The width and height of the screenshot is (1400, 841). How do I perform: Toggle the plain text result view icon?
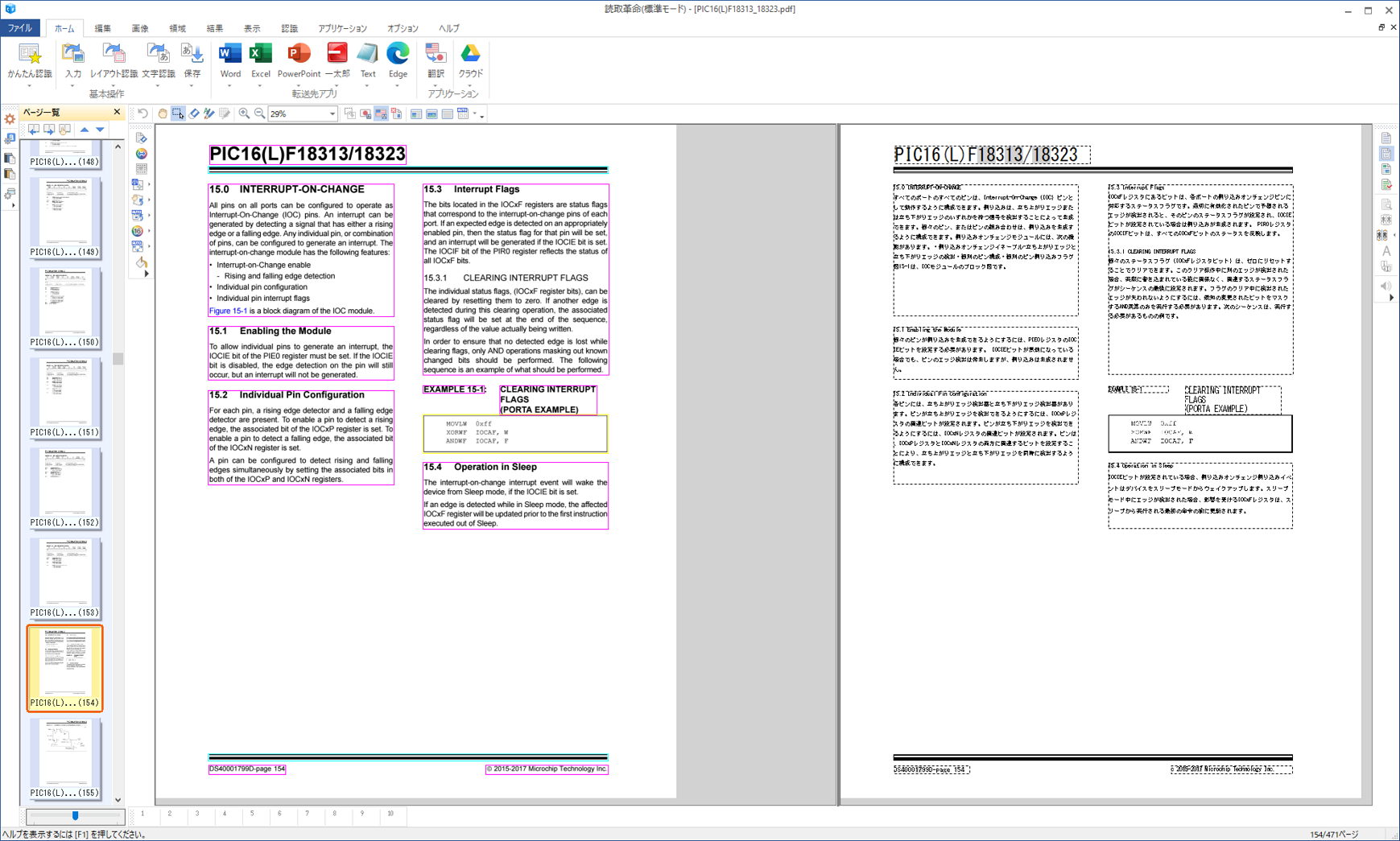(1386, 138)
